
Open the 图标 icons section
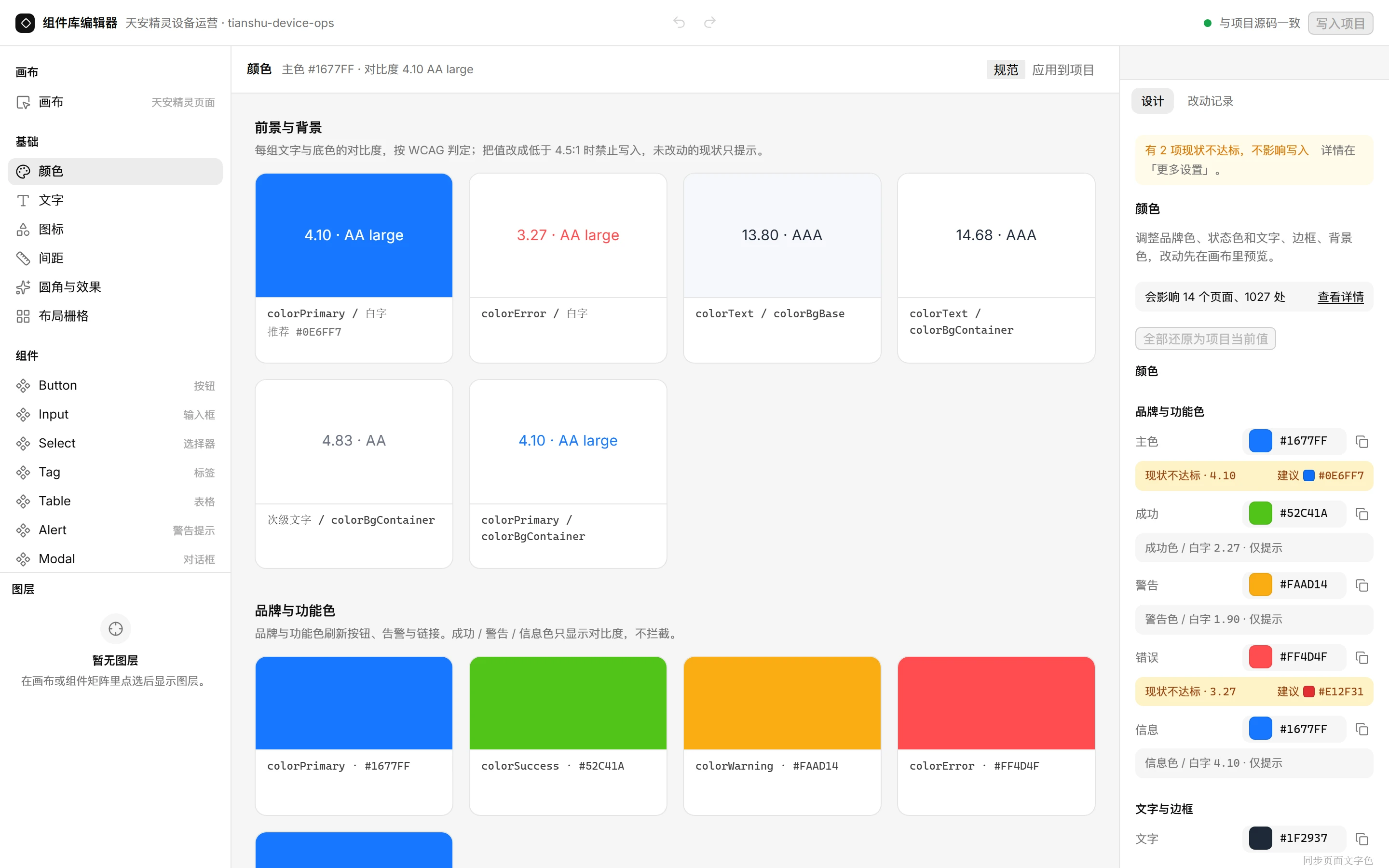[x=115, y=230]
